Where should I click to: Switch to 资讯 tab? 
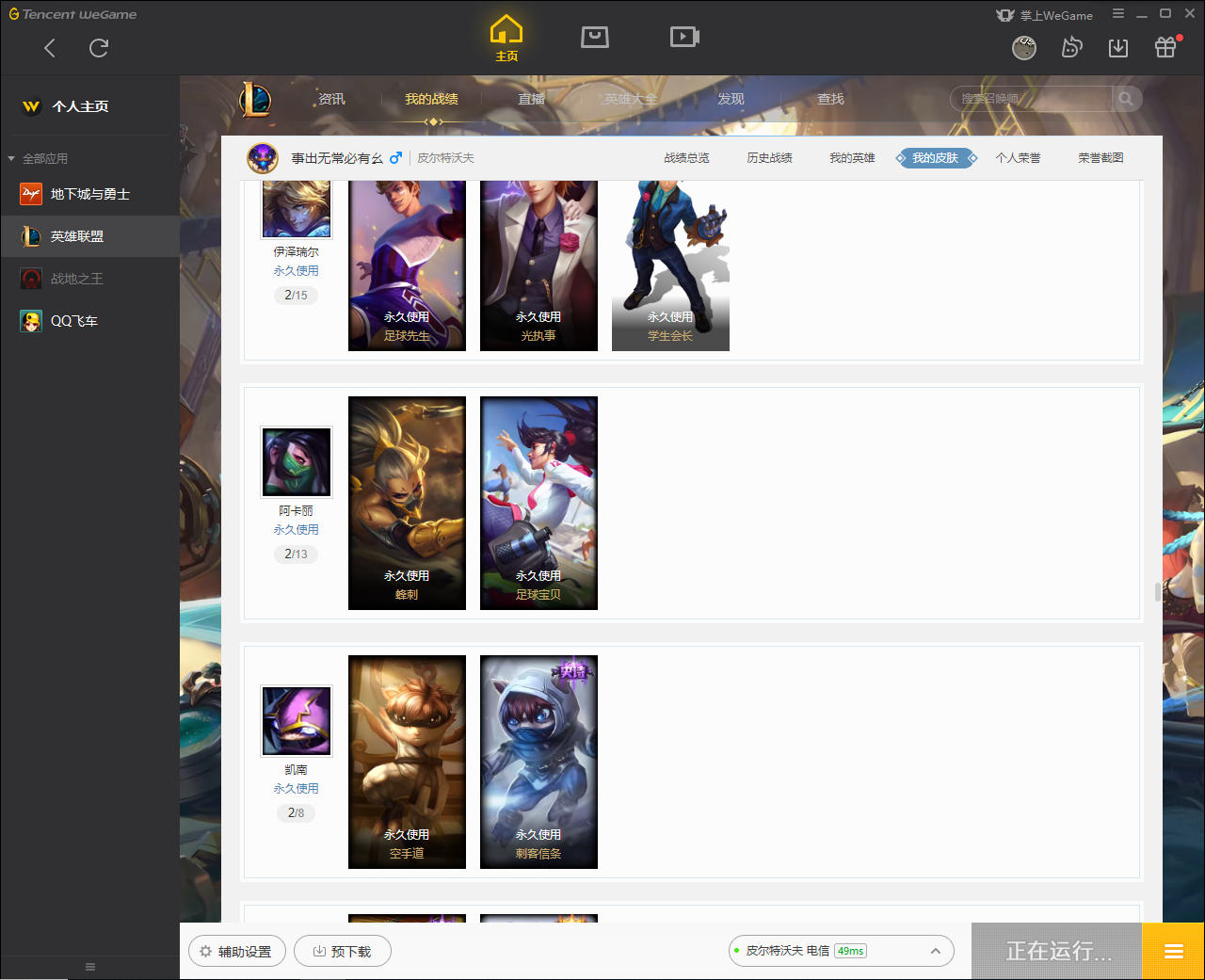[x=331, y=99]
